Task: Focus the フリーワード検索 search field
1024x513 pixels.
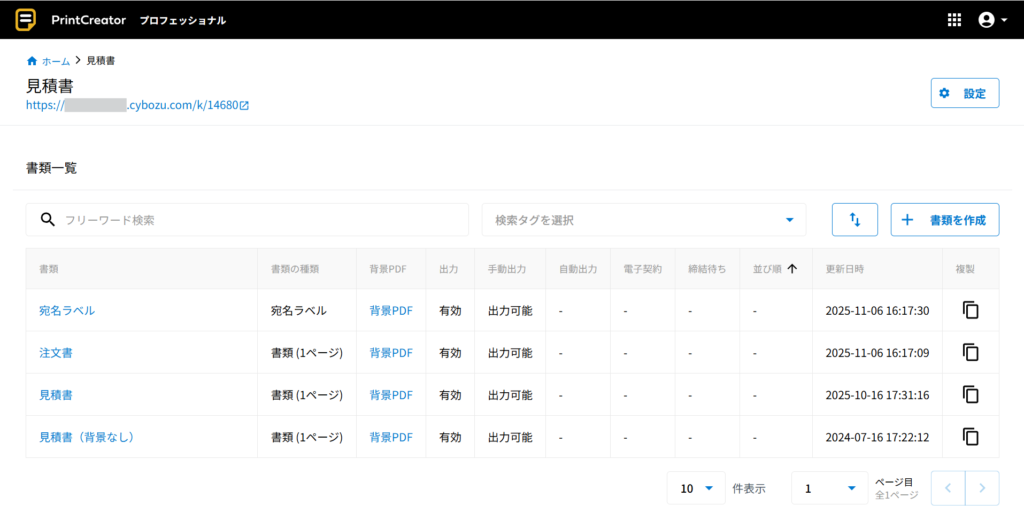Action: tap(260, 220)
